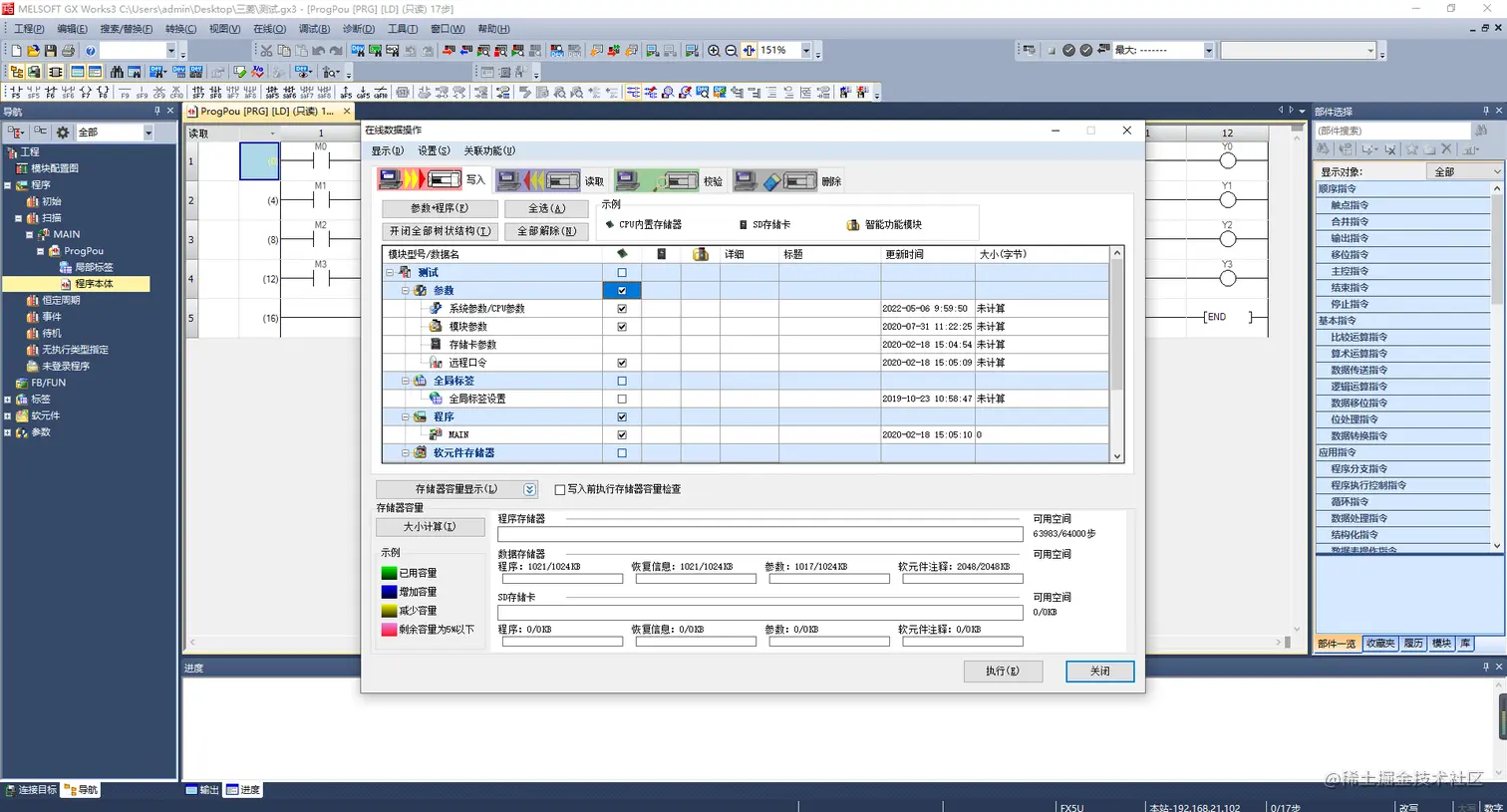Click the Cut scissors icon
Image resolution: width=1507 pixels, height=812 pixels.
pos(266,50)
